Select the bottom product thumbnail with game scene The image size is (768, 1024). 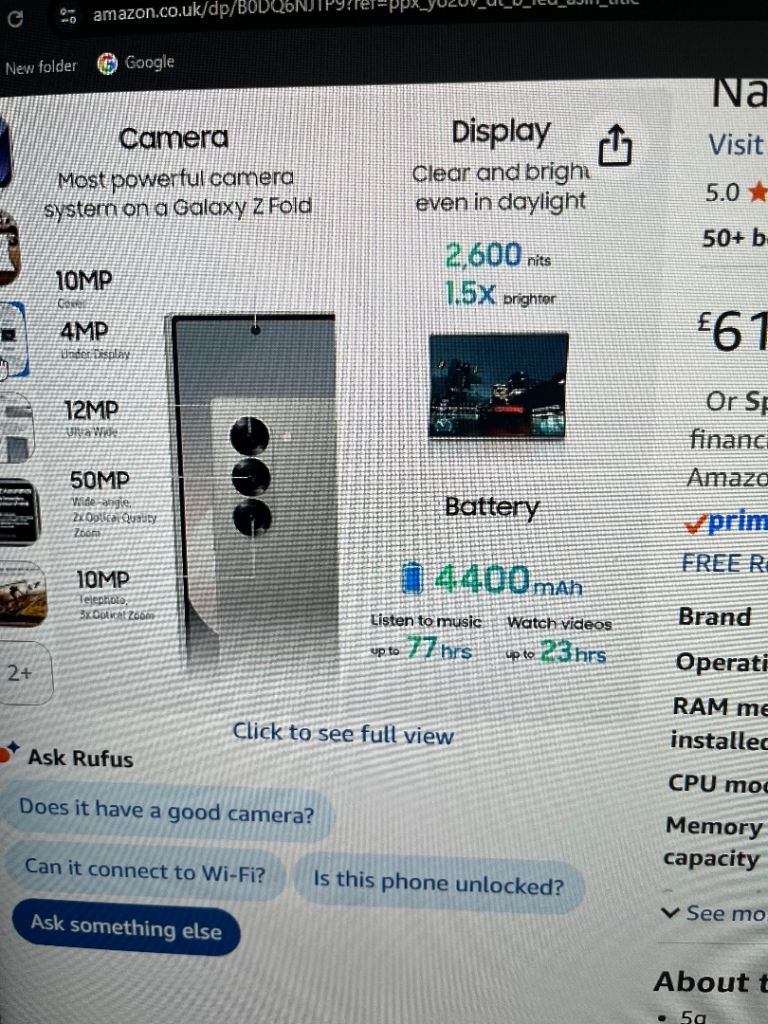click(x=22, y=594)
